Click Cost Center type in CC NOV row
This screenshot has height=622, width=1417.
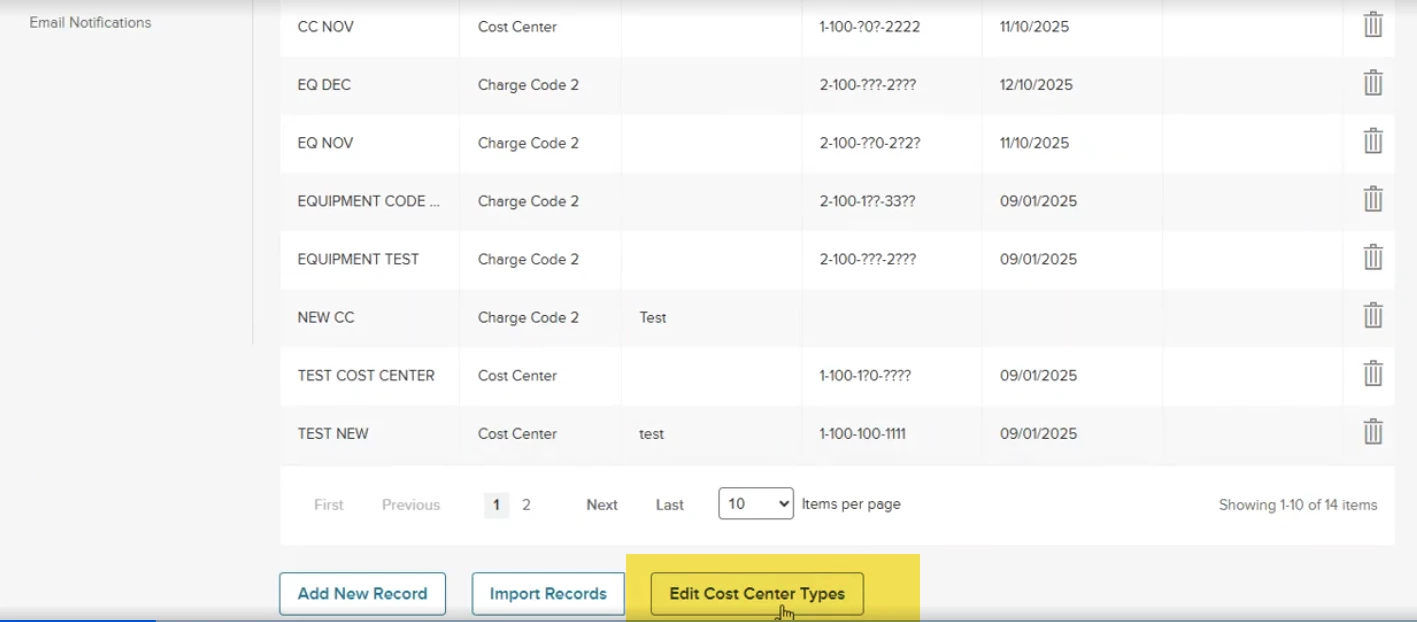[x=517, y=27]
